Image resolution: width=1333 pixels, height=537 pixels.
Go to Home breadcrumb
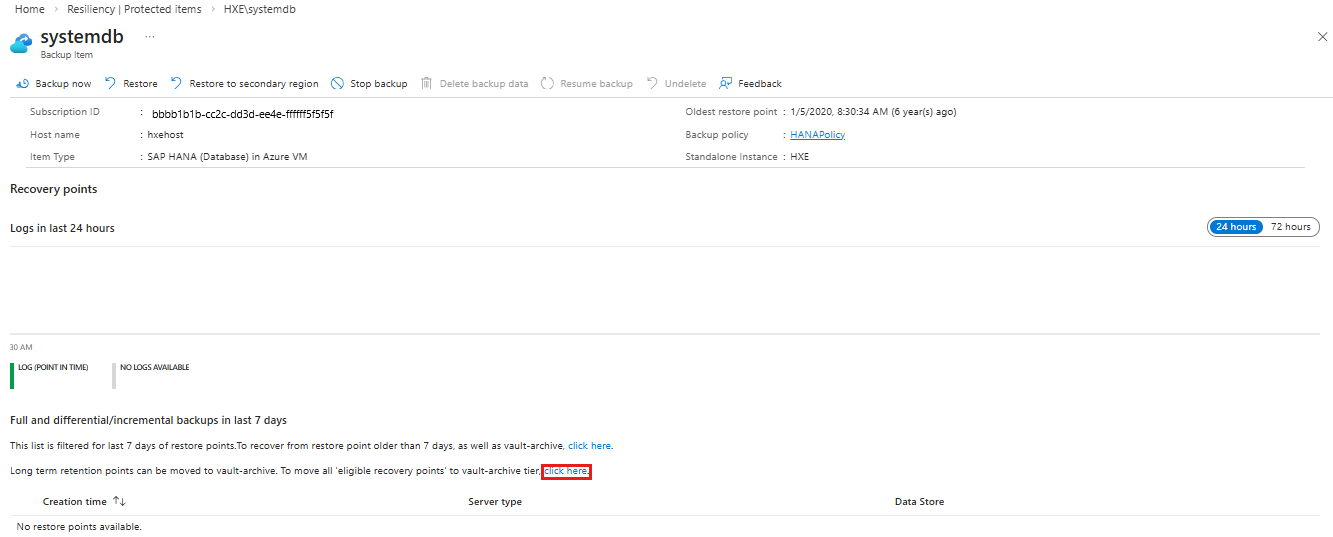point(30,9)
